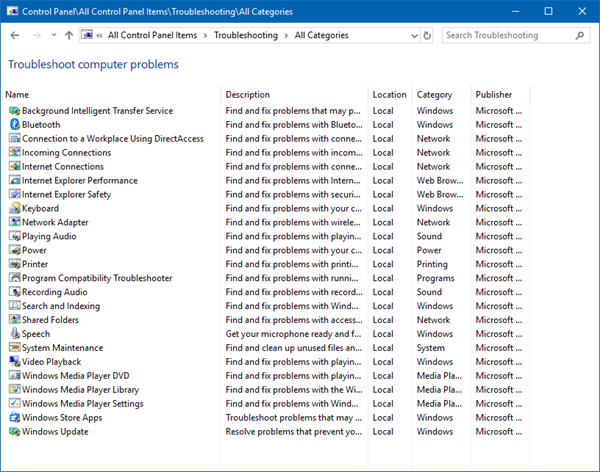The image size is (600, 472).
Task: Click the Keyboard troubleshooter icon
Action: pos(14,209)
